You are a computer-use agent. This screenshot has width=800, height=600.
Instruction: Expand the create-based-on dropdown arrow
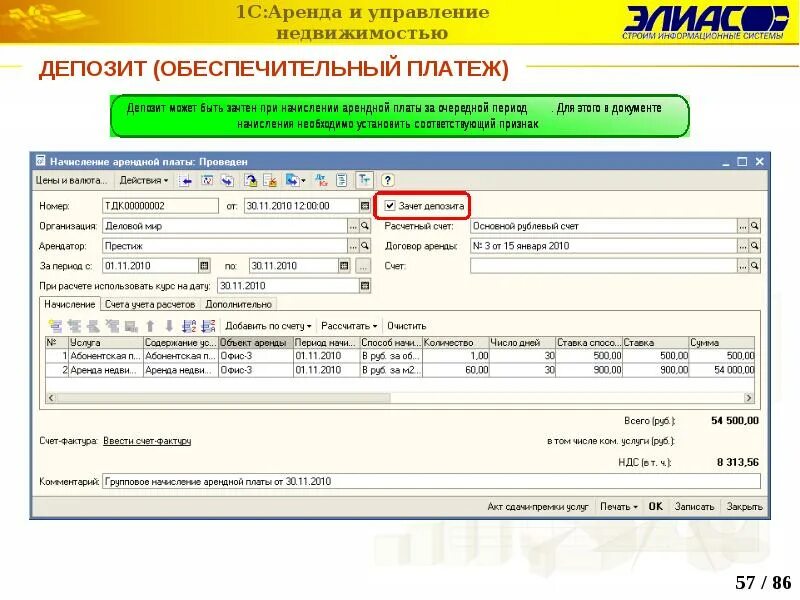click(x=303, y=181)
